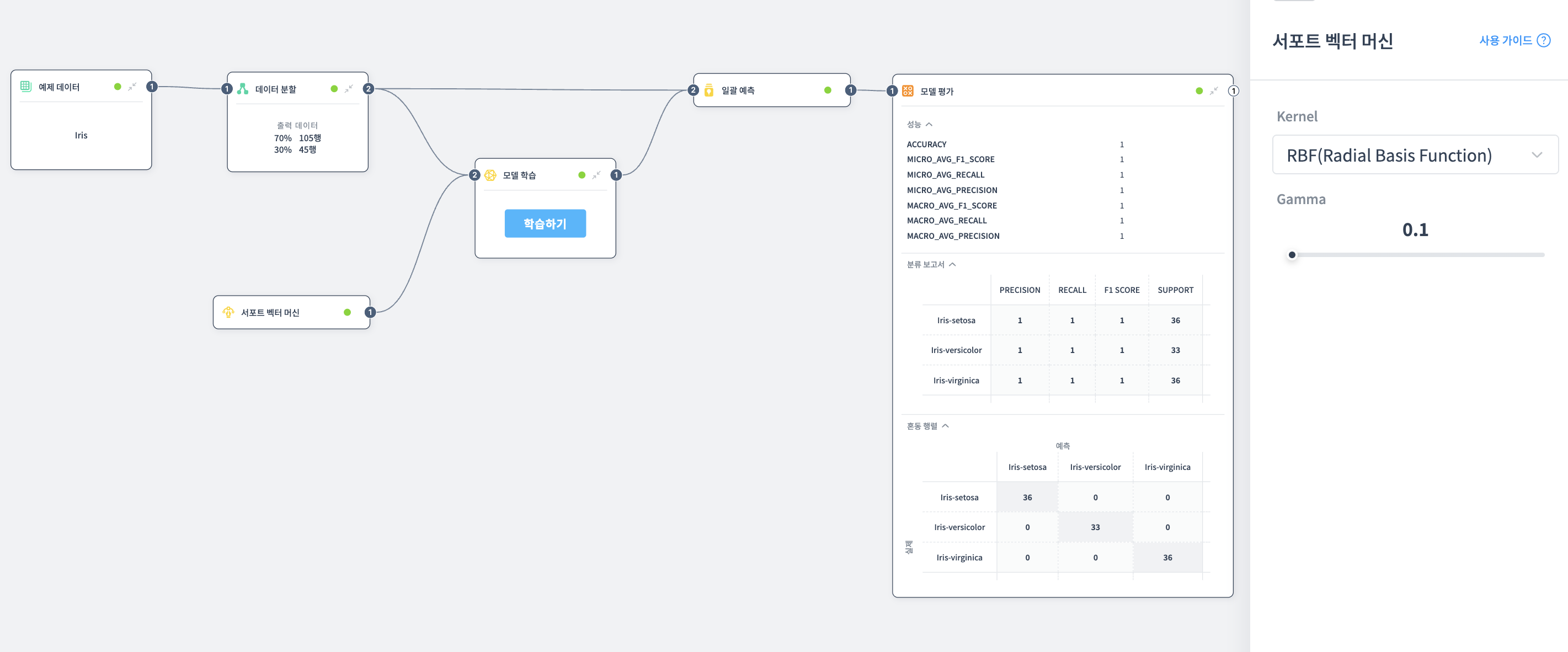The height and width of the screenshot is (652, 1568).
Task: Collapse the 성능 section
Action: point(929,124)
